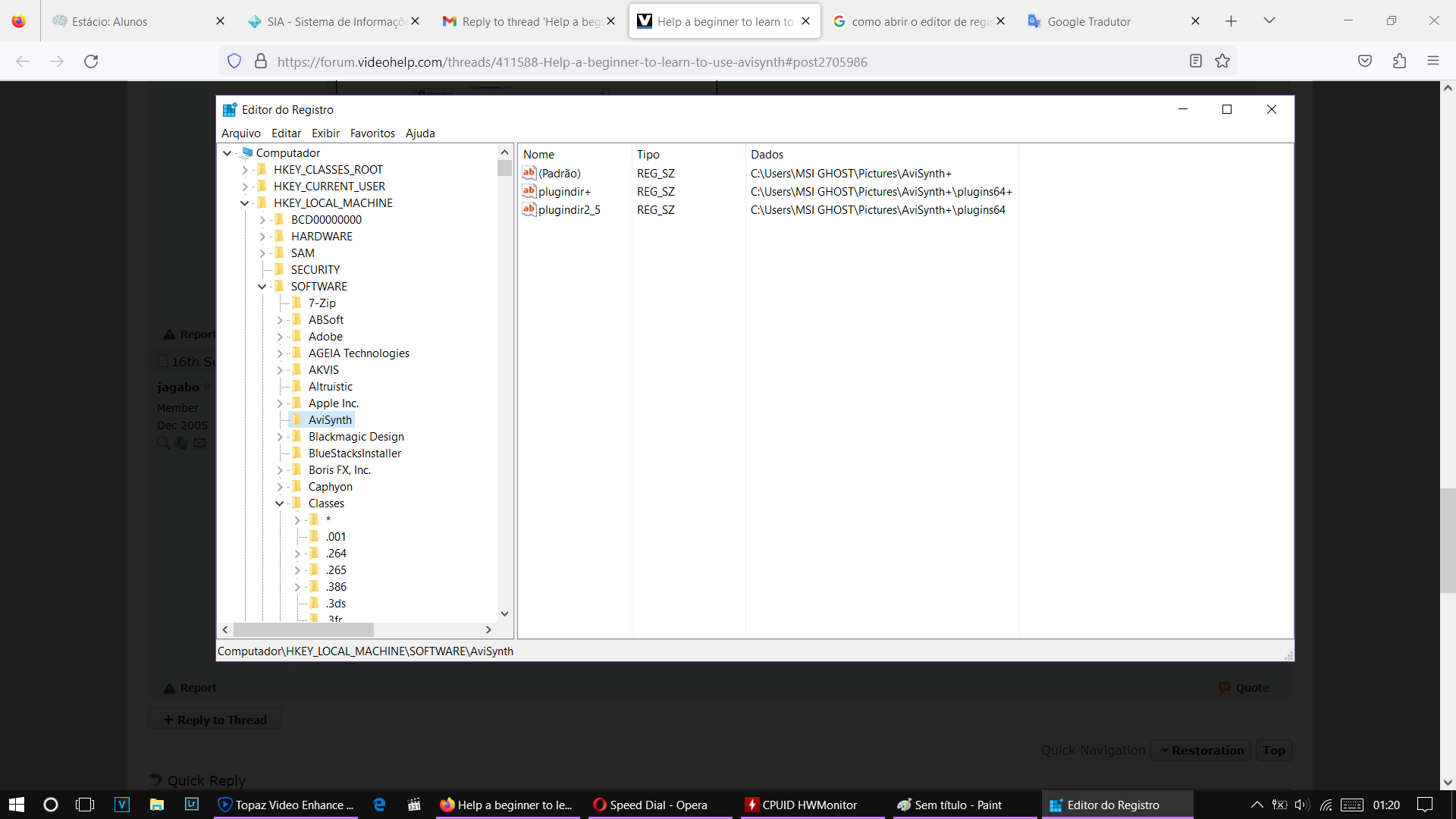The image size is (1456, 819).
Task: Click tree horizontal scrollbar thumb
Action: 303,629
